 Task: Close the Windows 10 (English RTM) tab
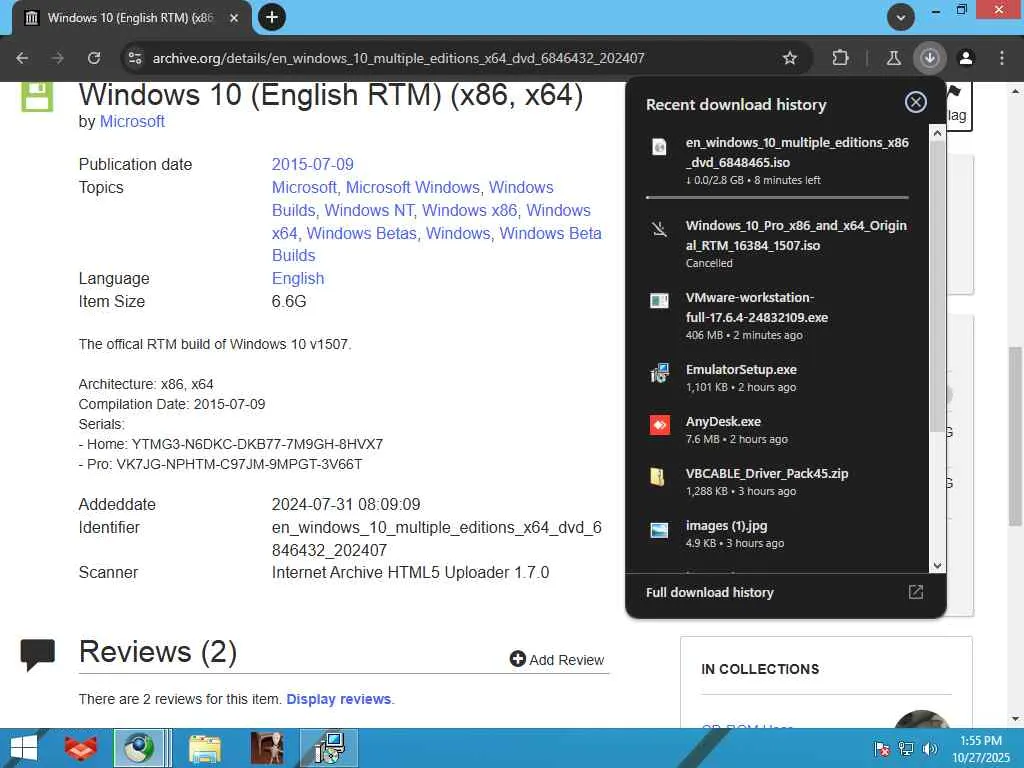pos(234,18)
